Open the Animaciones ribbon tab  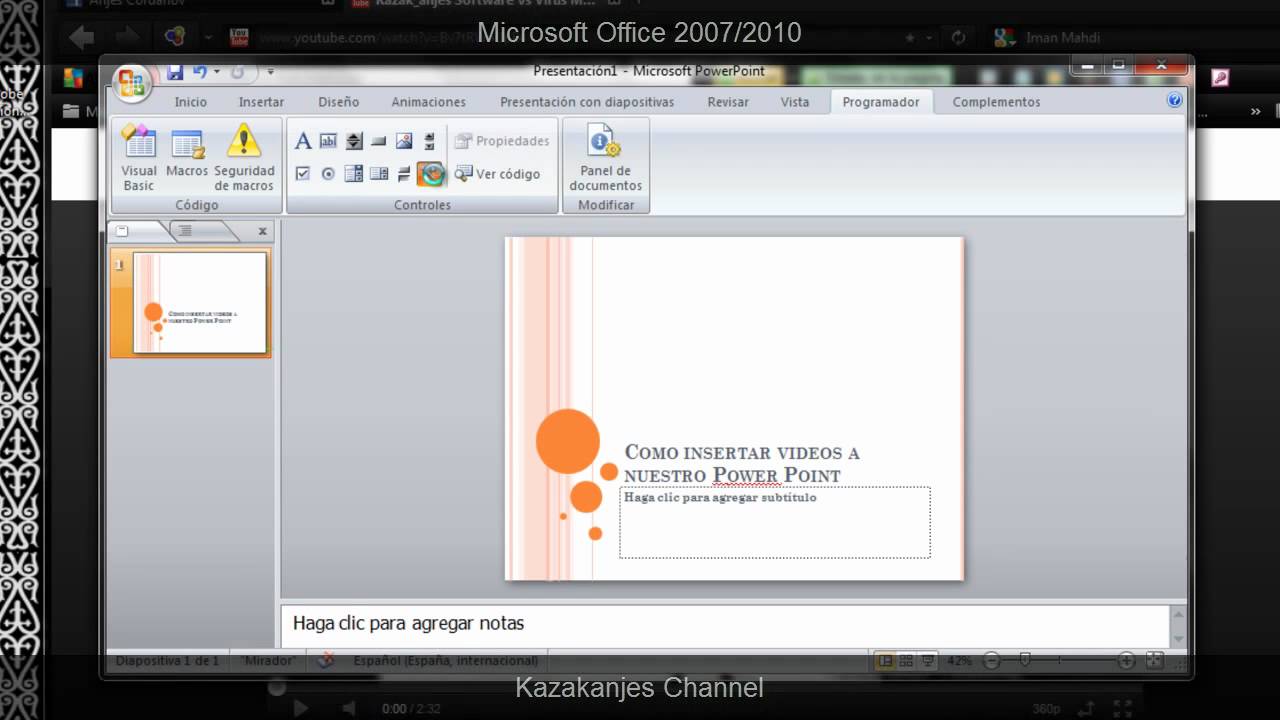click(x=428, y=102)
